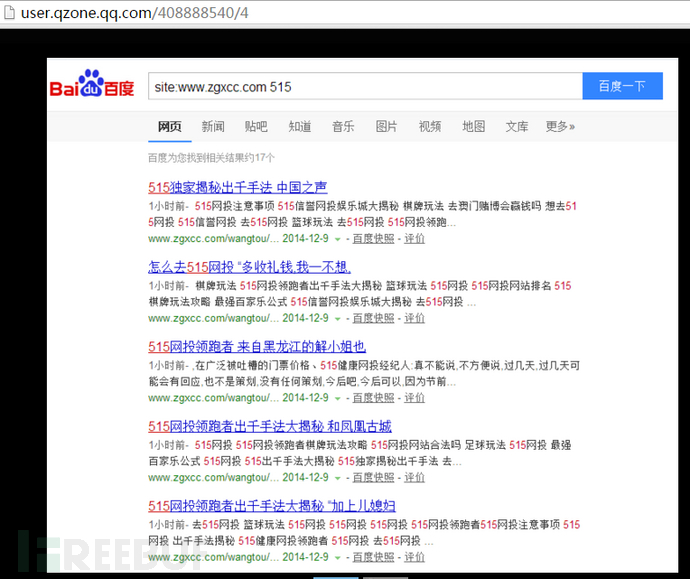Expand the green arrow under the 和凤凰古城 result
This screenshot has width=690, height=579.
coord(338,478)
